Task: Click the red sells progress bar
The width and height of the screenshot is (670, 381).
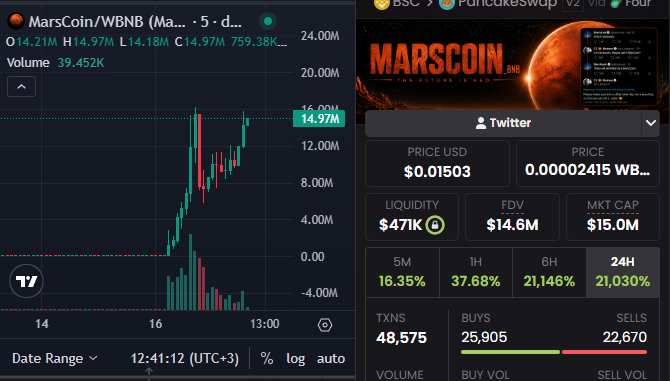Action: [x=604, y=352]
